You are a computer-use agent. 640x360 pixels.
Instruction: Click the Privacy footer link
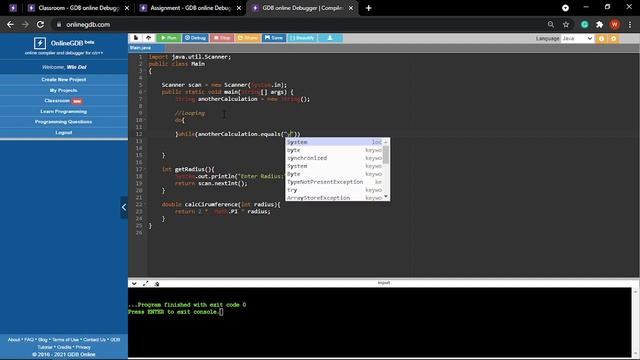83,347
